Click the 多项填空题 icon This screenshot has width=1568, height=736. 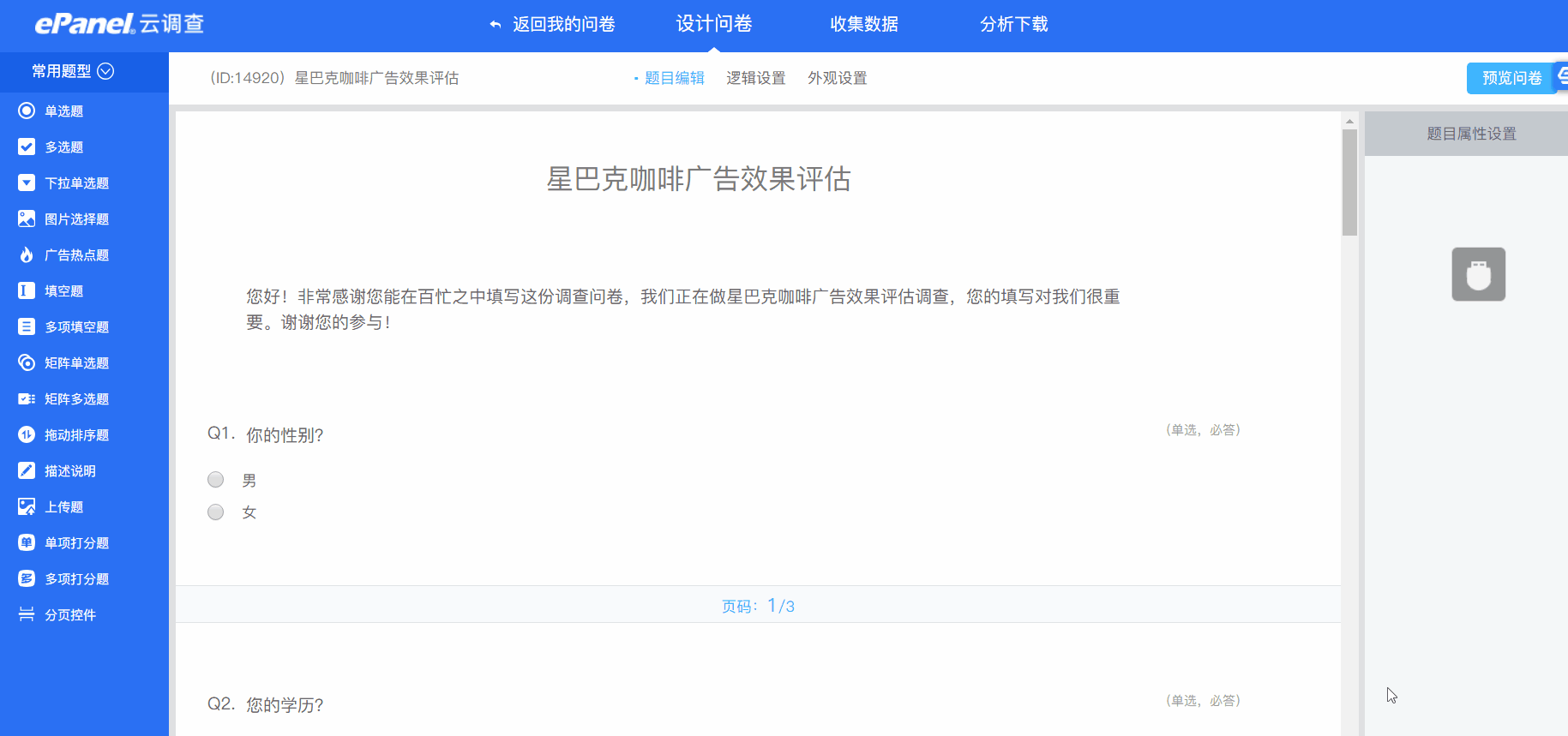tap(27, 326)
